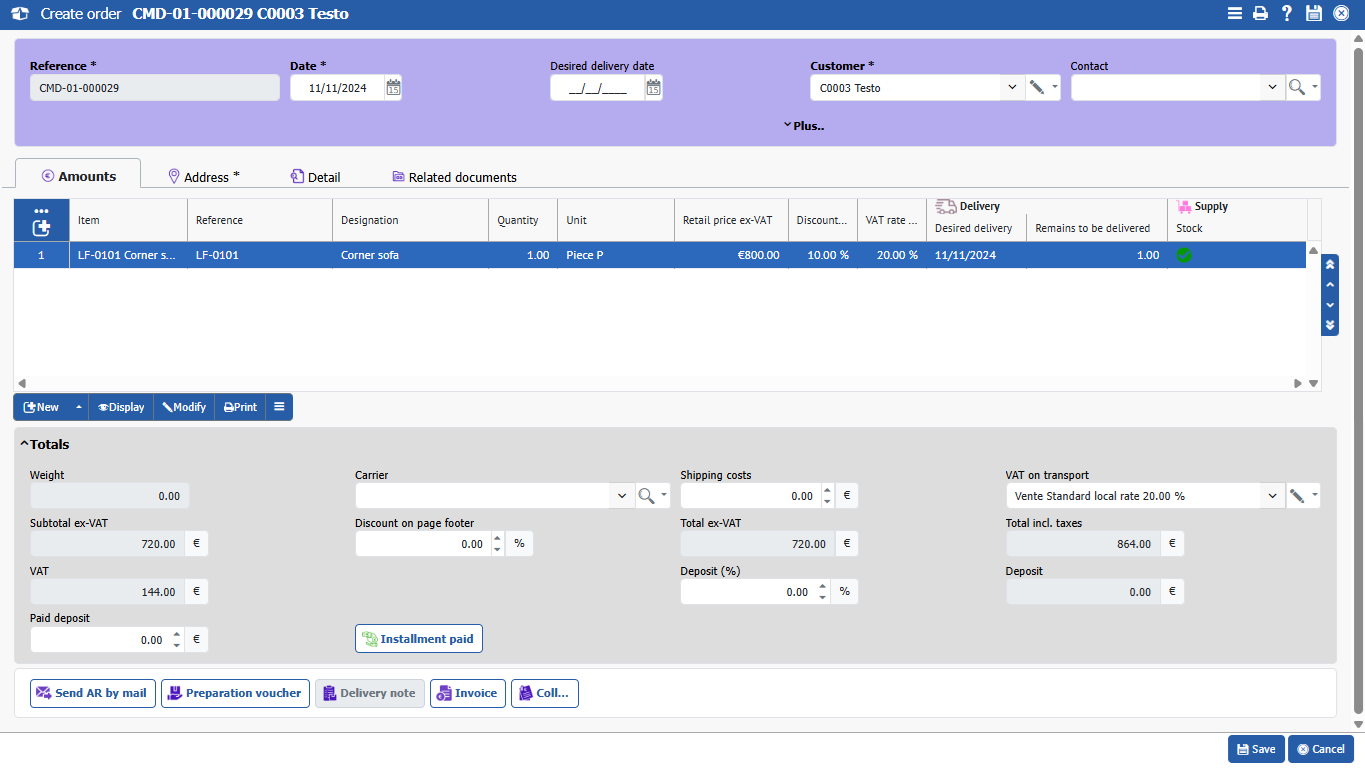Edit customer with the pencil icon

[x=1037, y=88]
